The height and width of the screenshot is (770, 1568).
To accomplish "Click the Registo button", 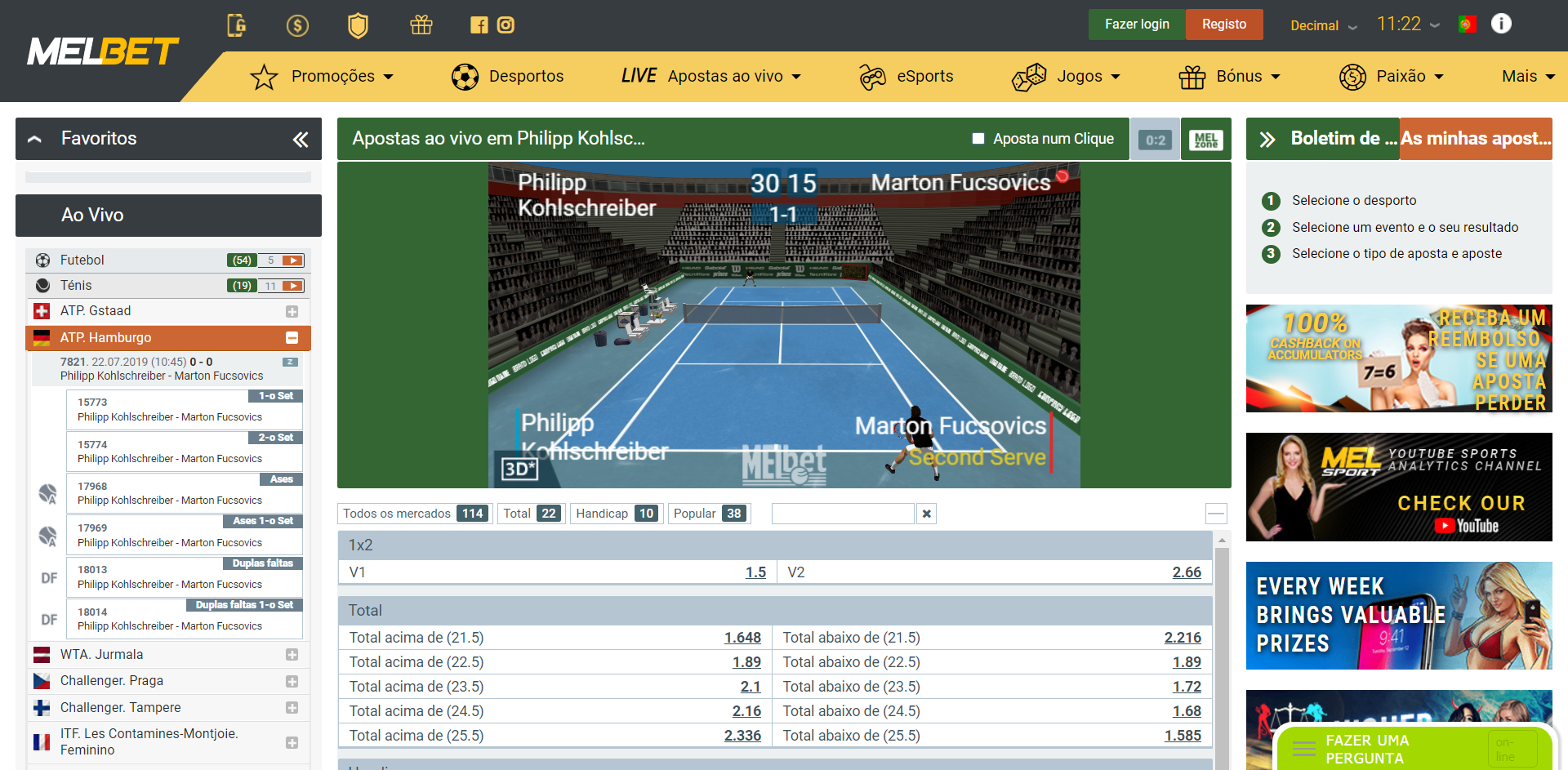I will (x=1224, y=24).
